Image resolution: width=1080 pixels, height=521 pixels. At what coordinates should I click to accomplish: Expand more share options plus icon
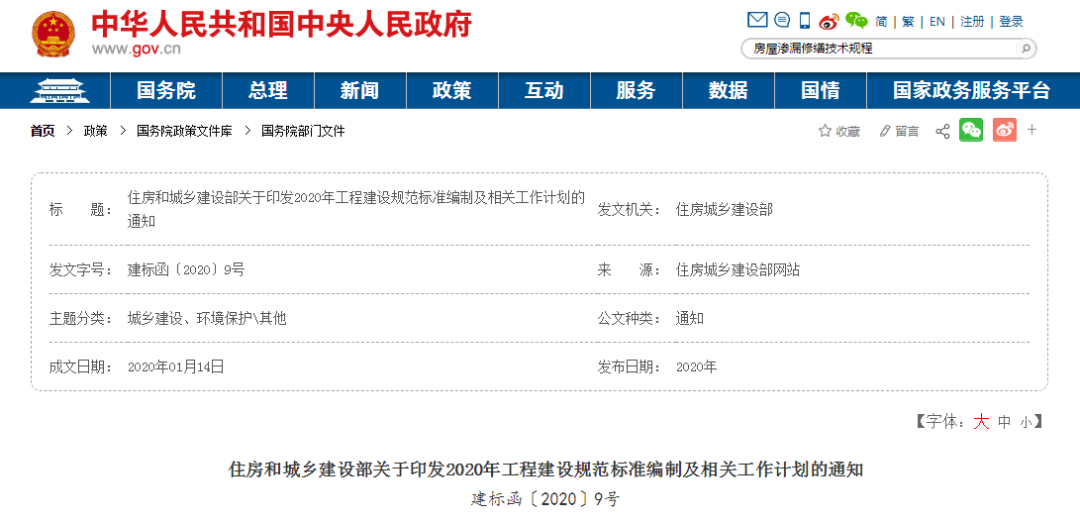click(1032, 130)
